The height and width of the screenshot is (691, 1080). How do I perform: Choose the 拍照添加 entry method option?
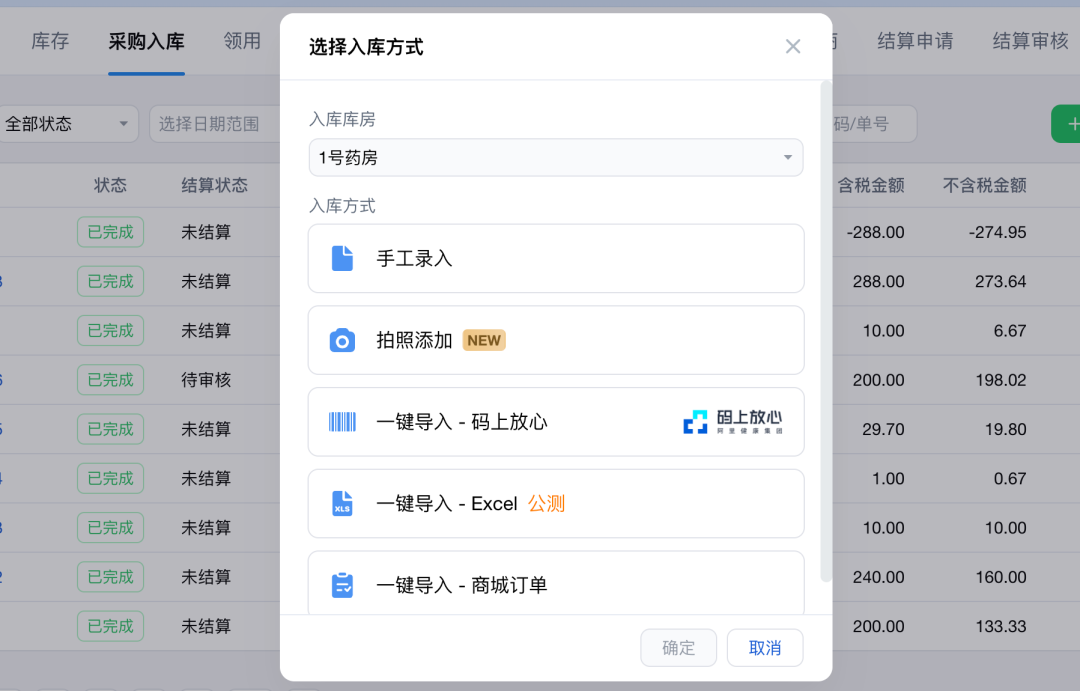pyautogui.click(x=556, y=340)
